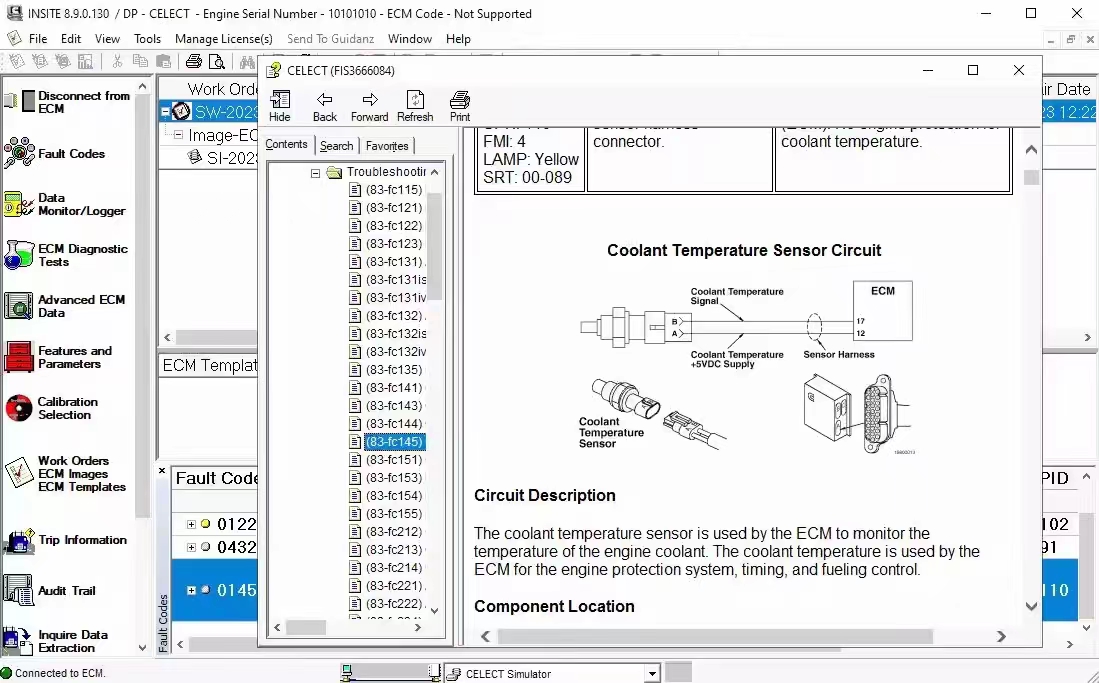Hide the help navigation pane
This screenshot has height=683, width=1099.
[280, 106]
